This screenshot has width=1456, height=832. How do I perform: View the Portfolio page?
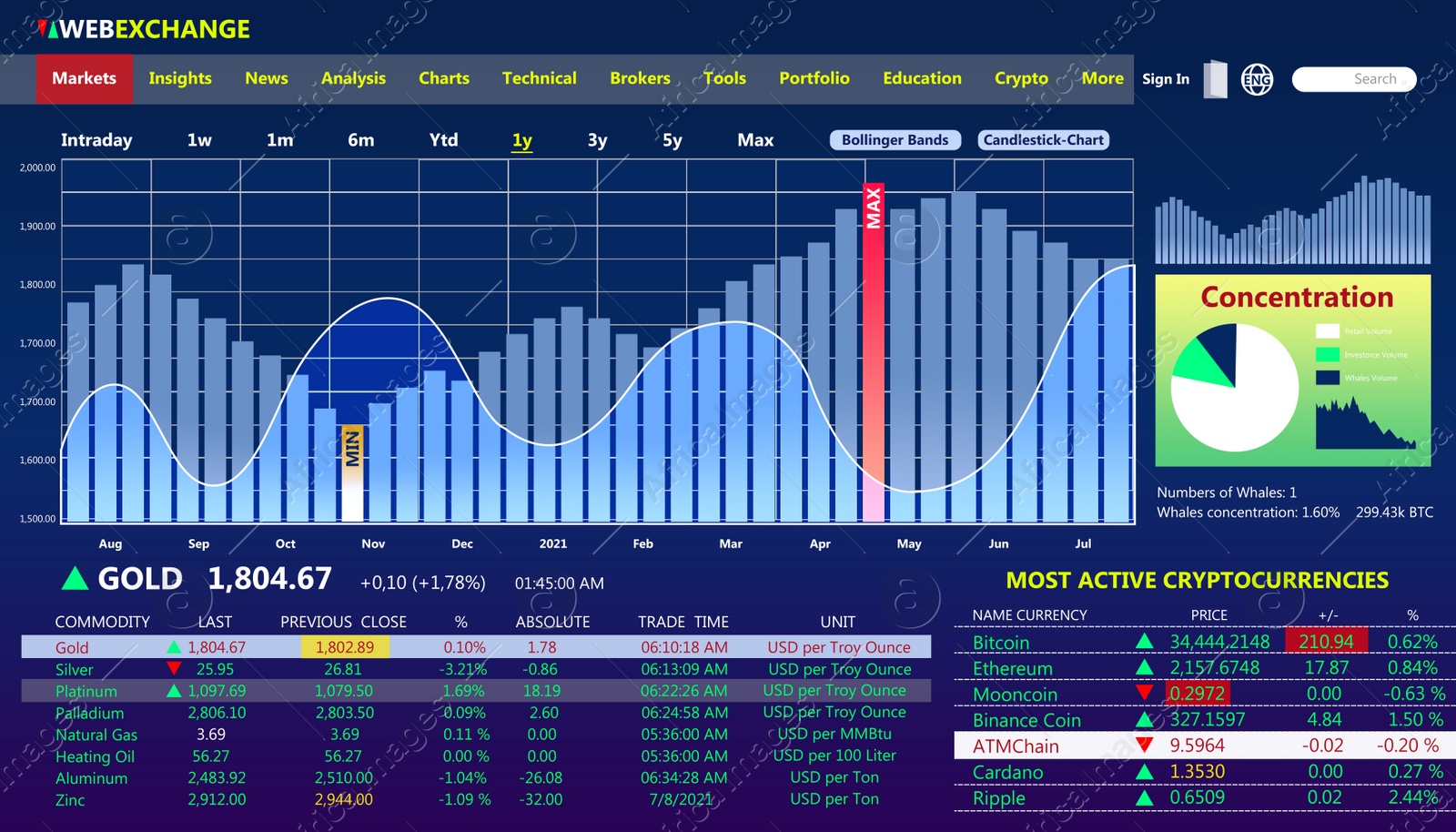click(x=814, y=78)
